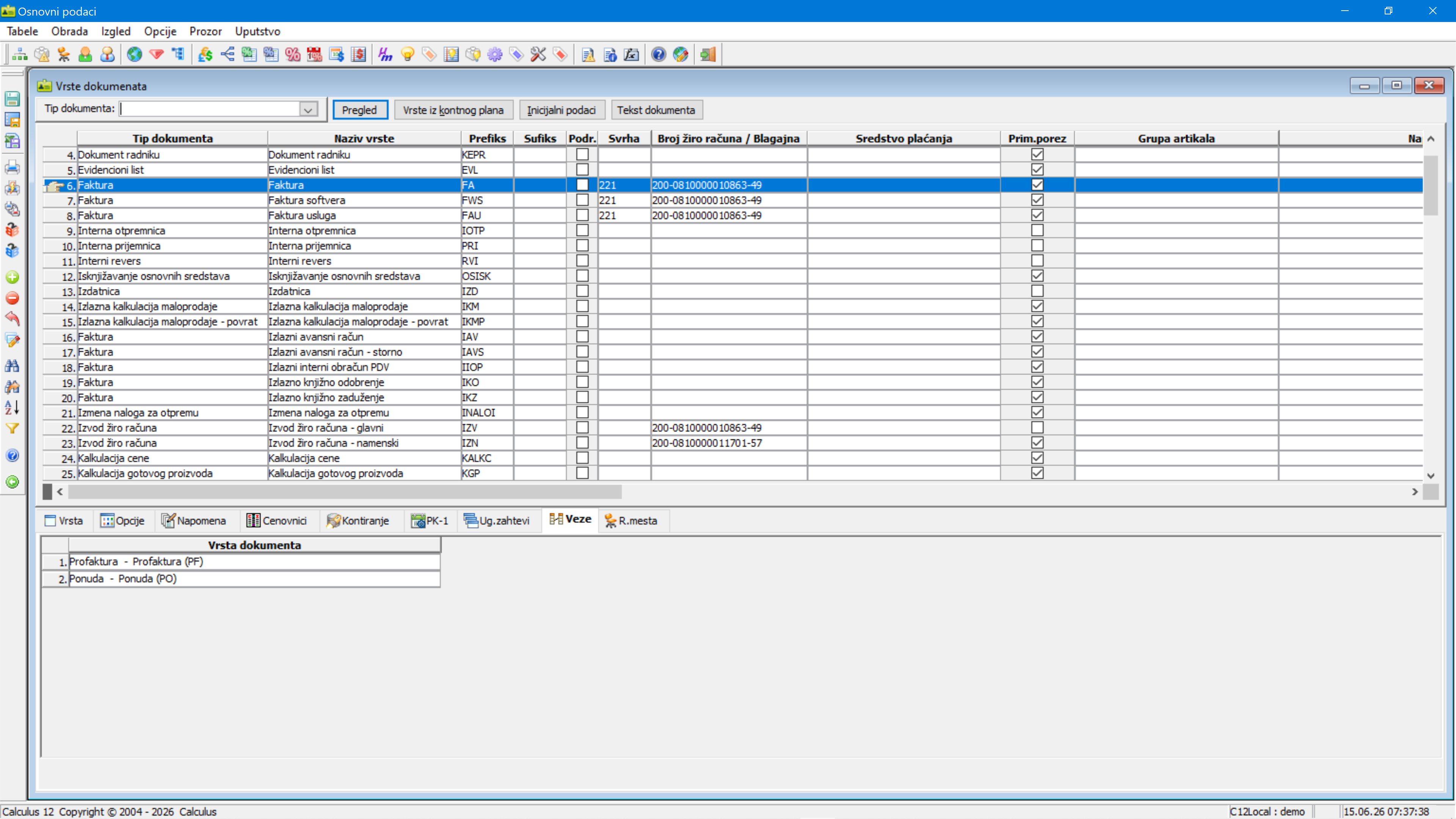Screen dimensions: 1456x819
Task: Click the purple gear toolbar icon
Action: coord(494,54)
